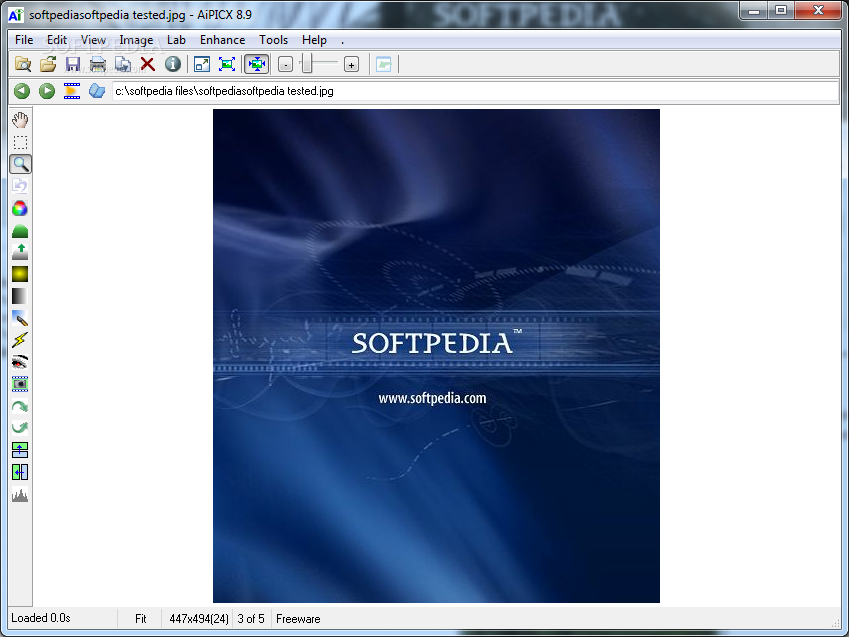
Task: Flip image horizontally icon
Action: pyautogui.click(x=20, y=472)
